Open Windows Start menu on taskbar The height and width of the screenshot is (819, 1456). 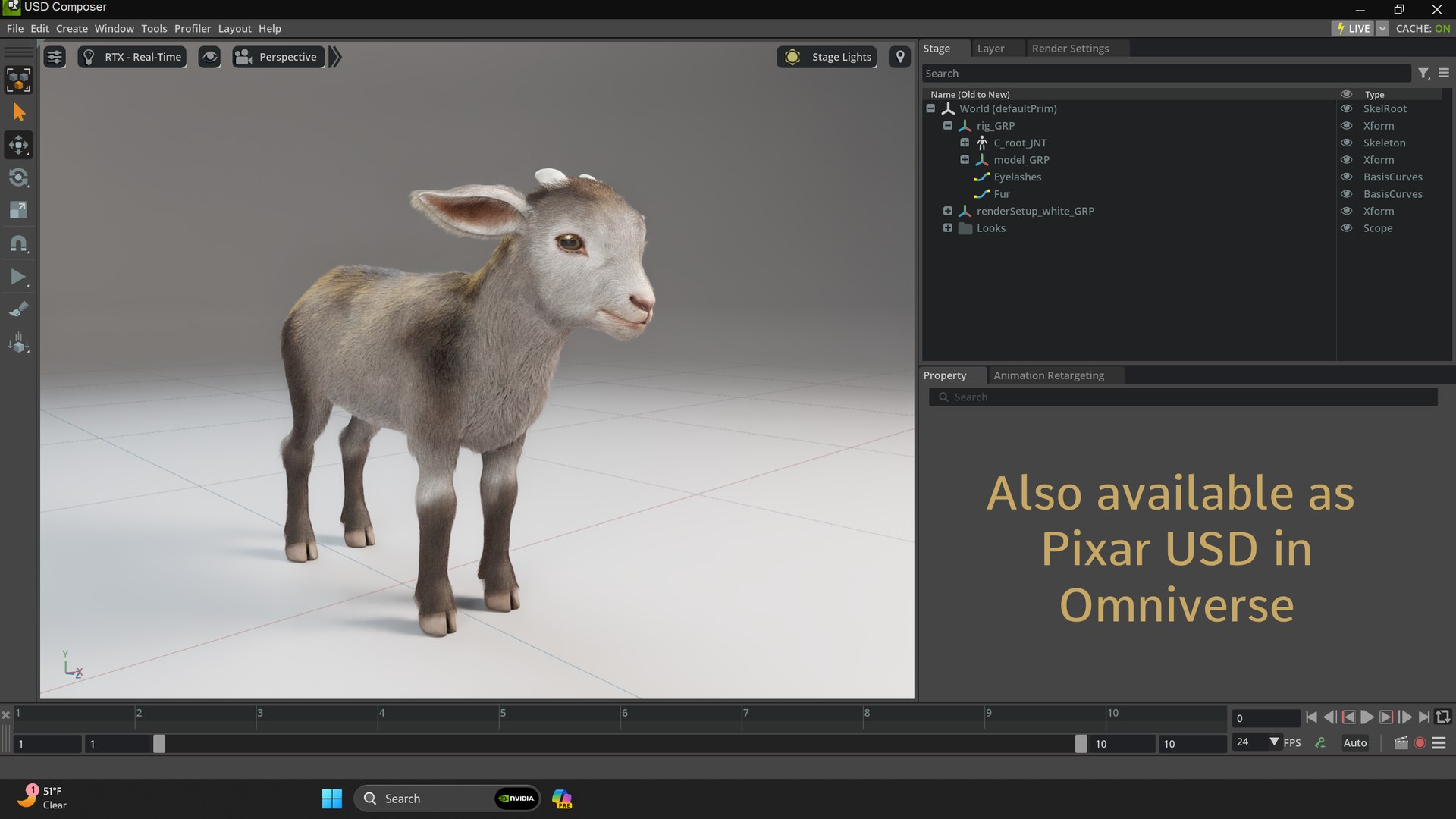[332, 799]
